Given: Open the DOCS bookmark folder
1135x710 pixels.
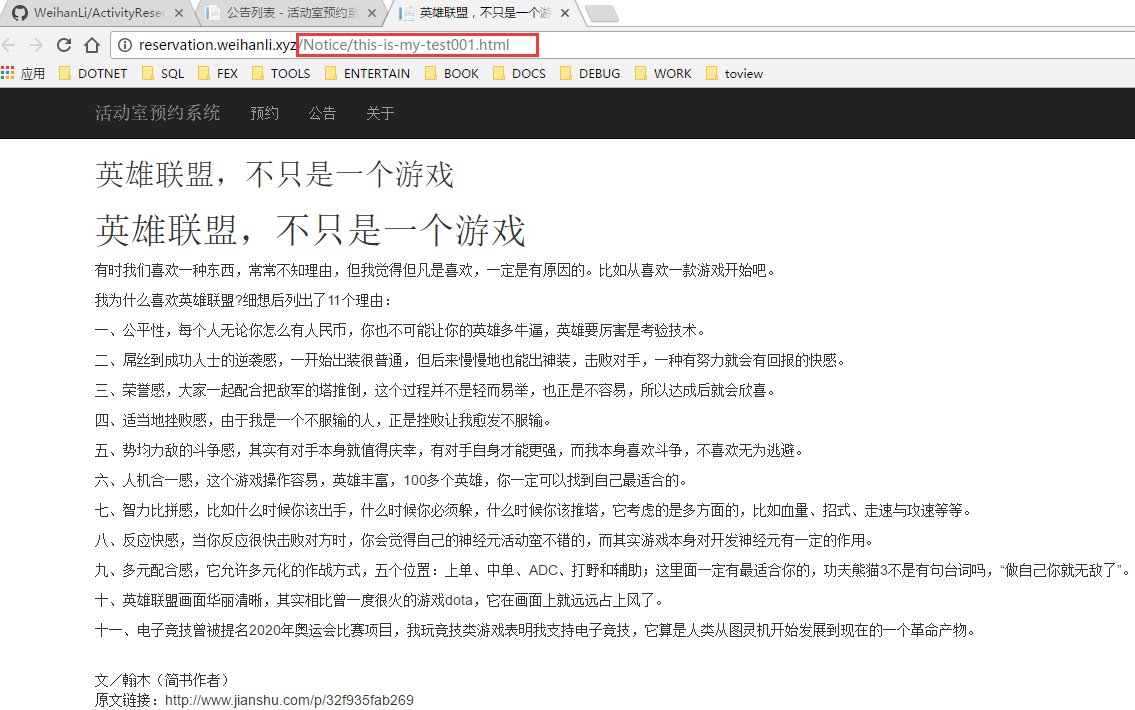Looking at the screenshot, I should tap(520, 73).
